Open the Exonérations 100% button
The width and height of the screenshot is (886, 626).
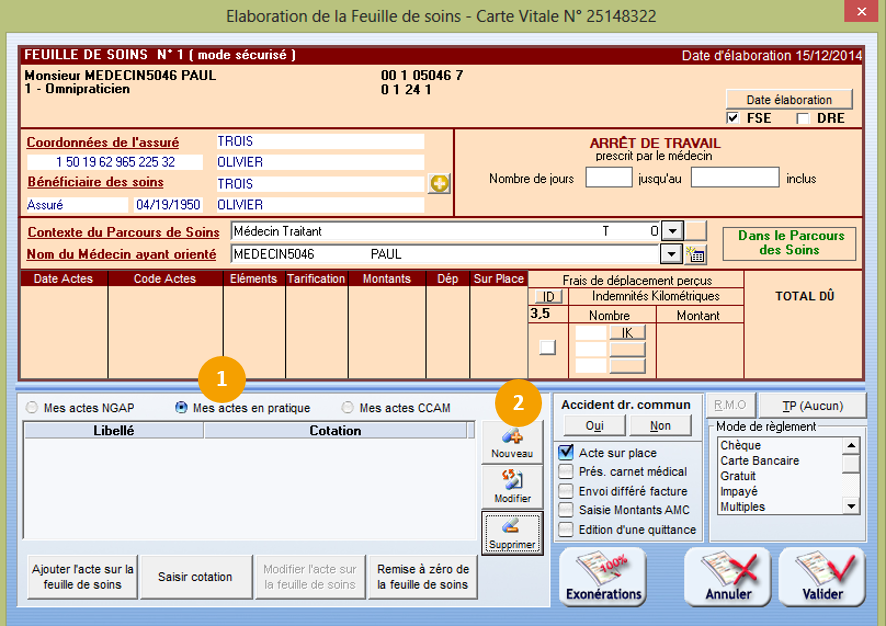603,578
